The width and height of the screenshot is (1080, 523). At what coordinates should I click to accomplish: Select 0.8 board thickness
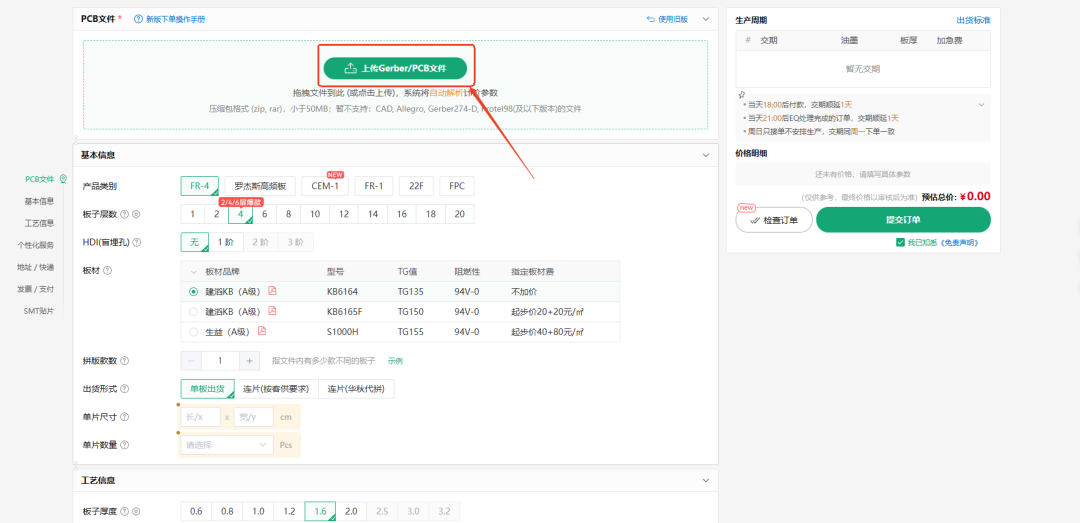point(227,511)
